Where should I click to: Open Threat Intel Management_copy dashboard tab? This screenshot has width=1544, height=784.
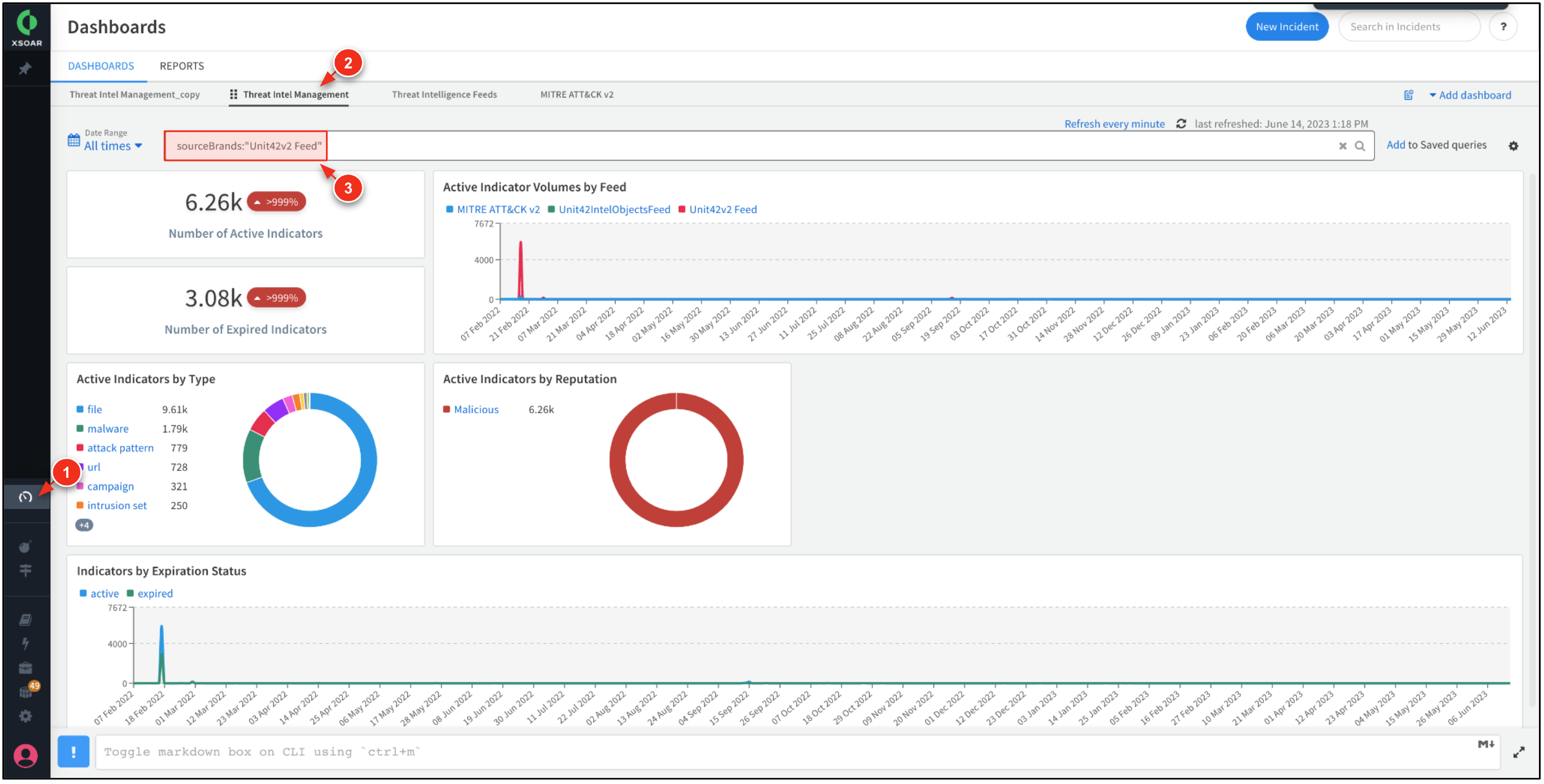point(134,95)
